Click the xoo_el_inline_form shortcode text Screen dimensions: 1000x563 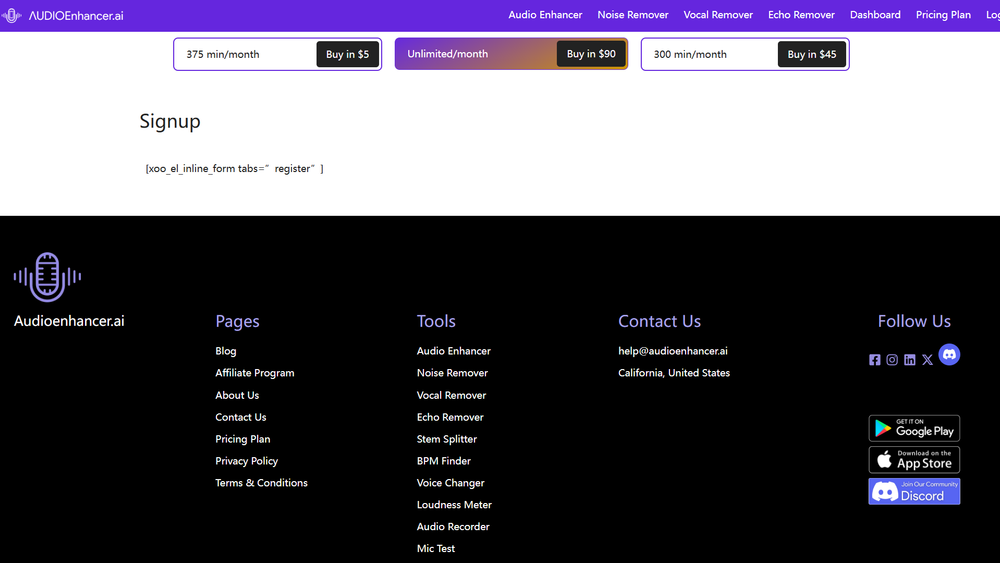235,169
